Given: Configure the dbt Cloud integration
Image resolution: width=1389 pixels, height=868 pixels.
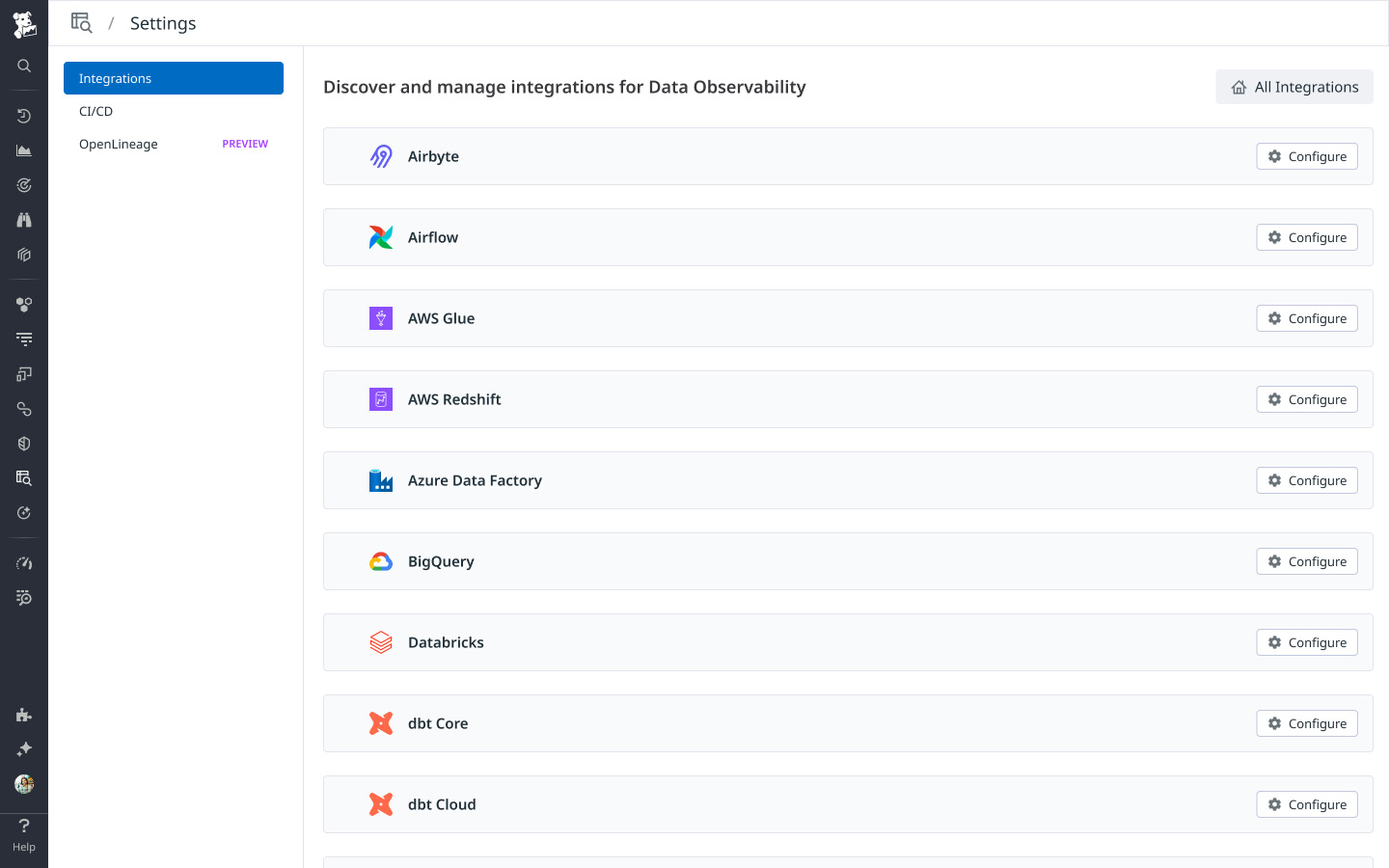Looking at the screenshot, I should pyautogui.click(x=1307, y=804).
